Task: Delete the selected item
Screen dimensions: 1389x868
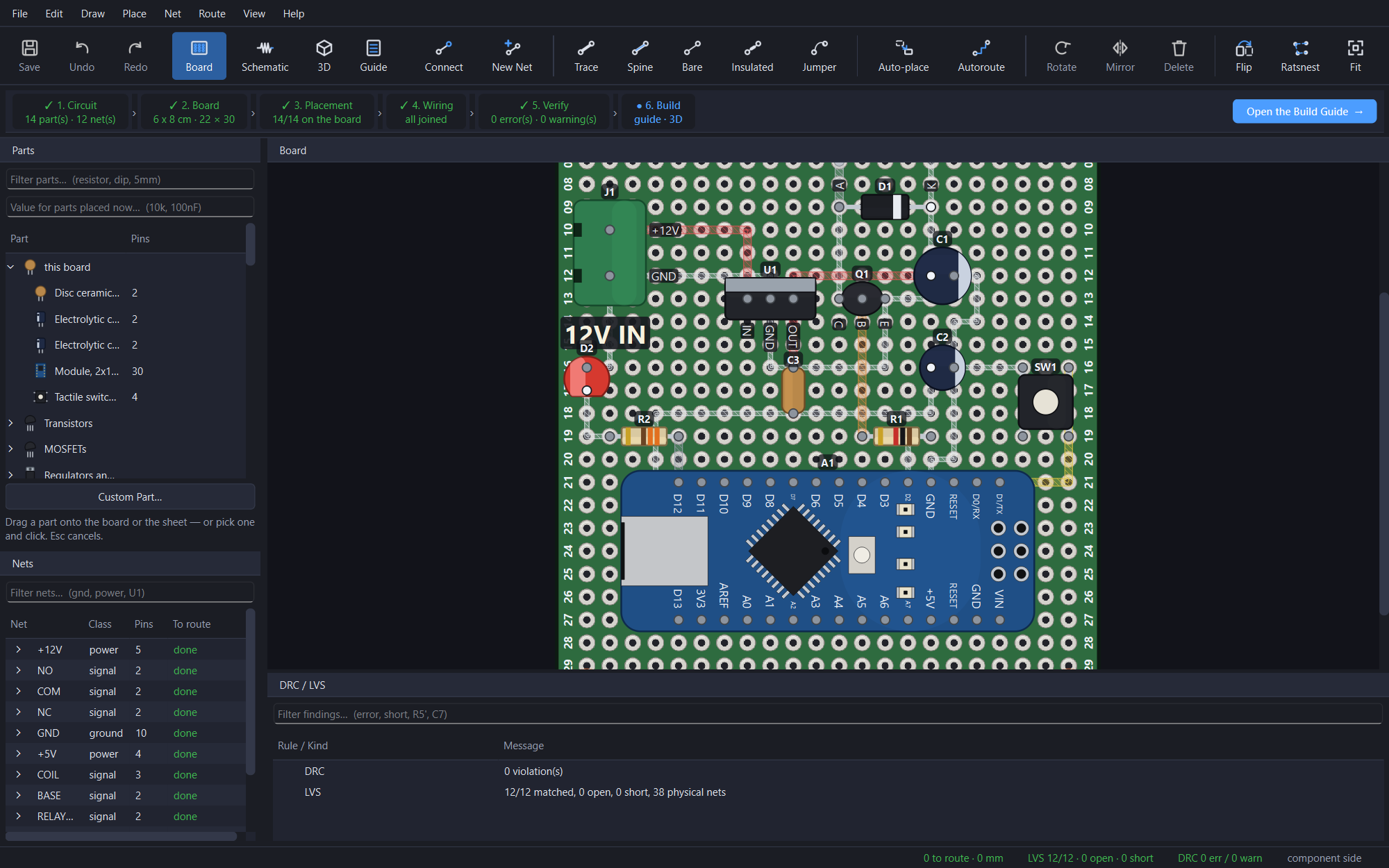Action: [x=1179, y=56]
